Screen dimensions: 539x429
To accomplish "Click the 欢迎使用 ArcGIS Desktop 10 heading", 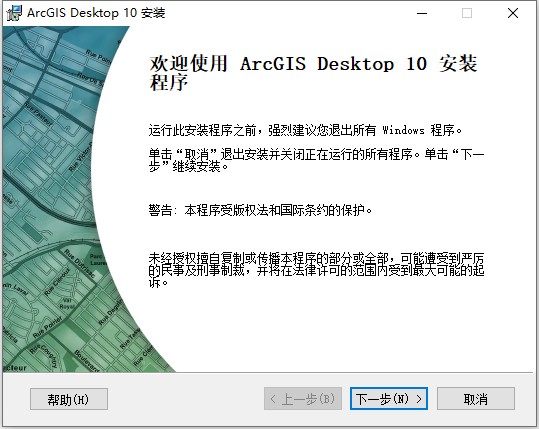I will (314, 73).
